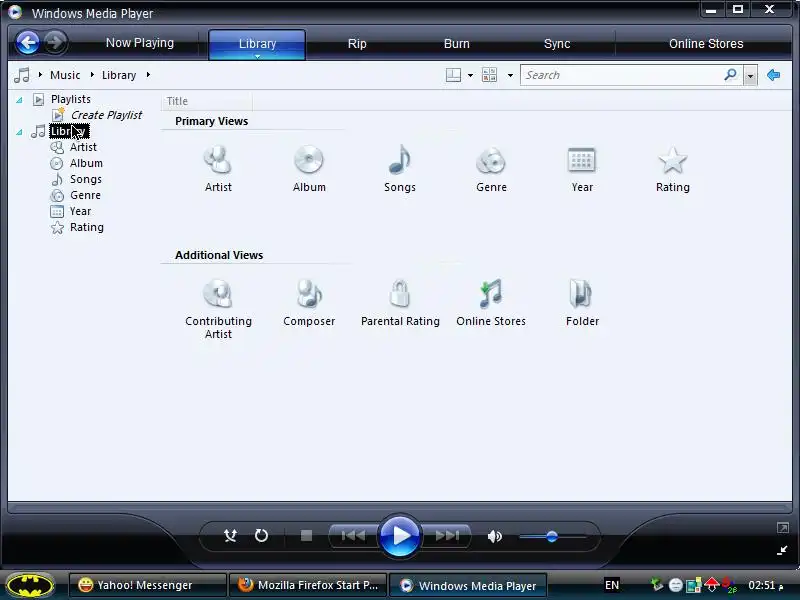Viewport: 800px width, 600px height.
Task: Click the search magnifier icon
Action: pos(731,75)
